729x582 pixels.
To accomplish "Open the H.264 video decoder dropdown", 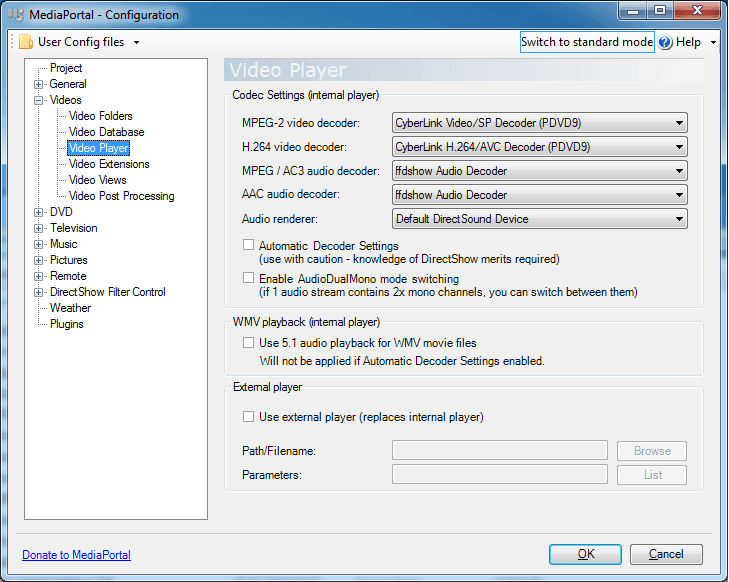I will click(x=539, y=147).
